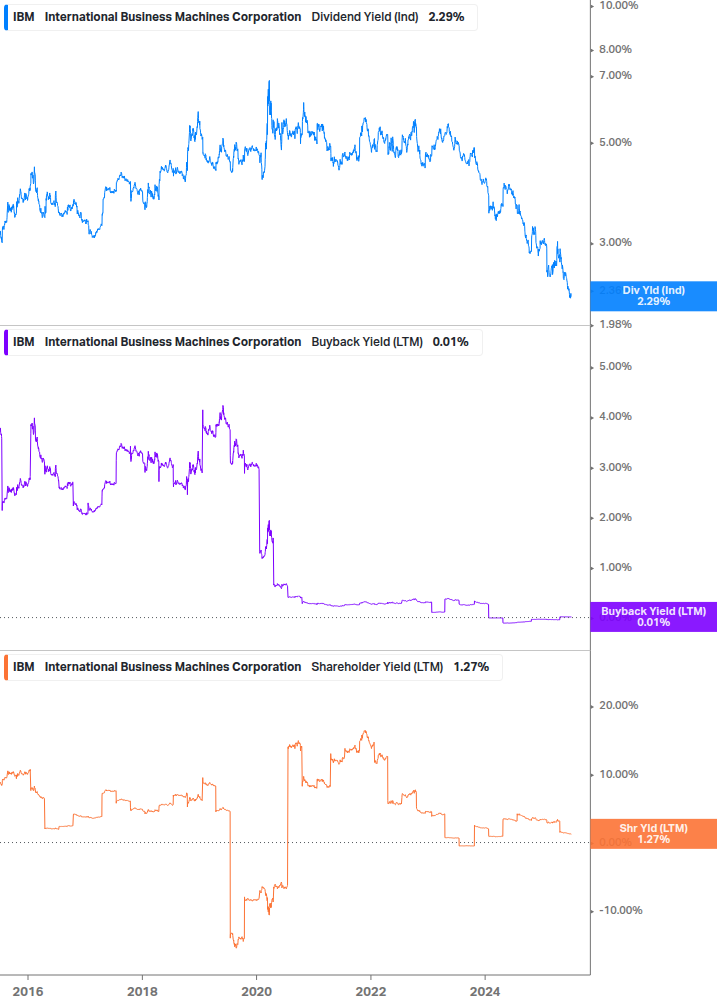Click the IBM ticker in the dividend yield legend
Screen dimensions: 717x1005
click(24, 17)
